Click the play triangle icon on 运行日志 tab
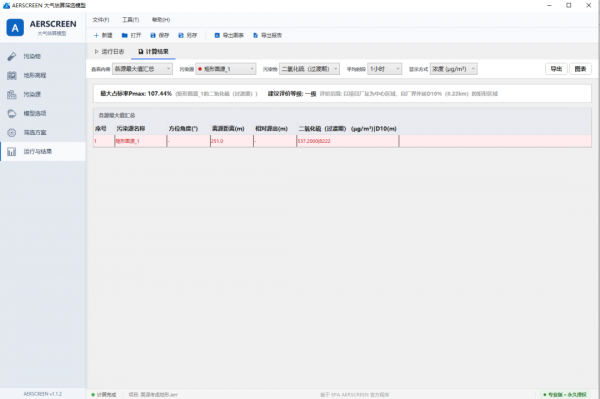Viewport: 600px width, 399px height. tap(97, 51)
